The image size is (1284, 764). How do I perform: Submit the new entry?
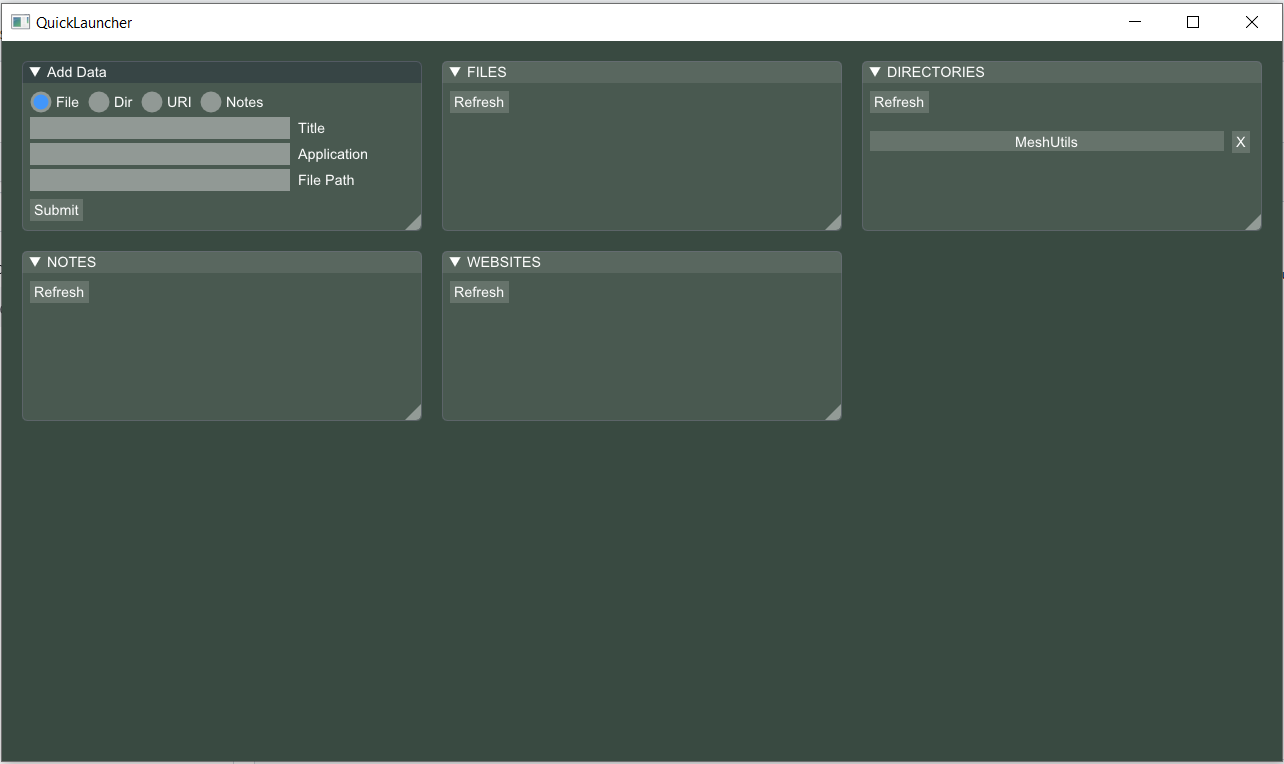coord(55,209)
